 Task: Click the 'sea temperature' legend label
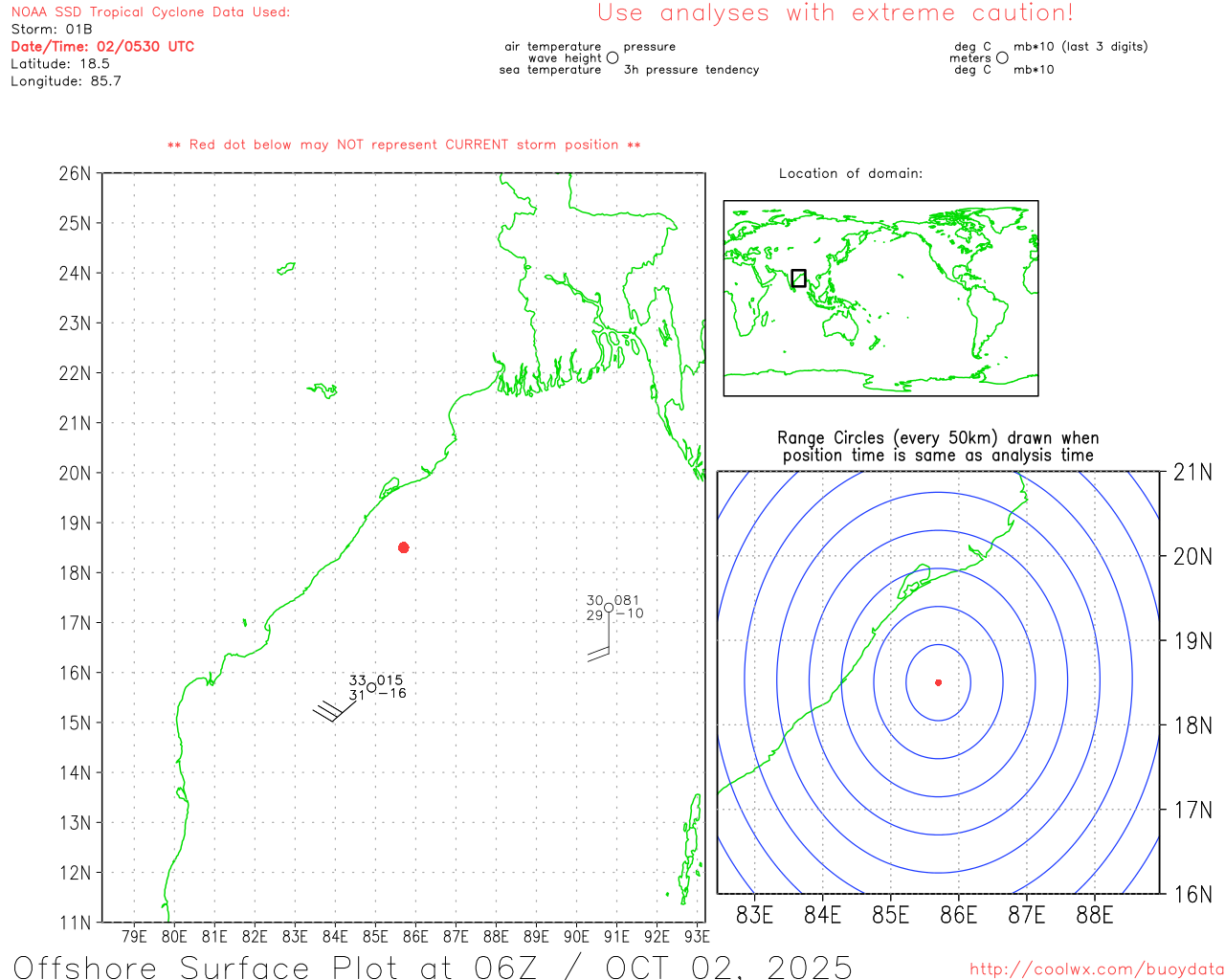pyautogui.click(x=550, y=70)
